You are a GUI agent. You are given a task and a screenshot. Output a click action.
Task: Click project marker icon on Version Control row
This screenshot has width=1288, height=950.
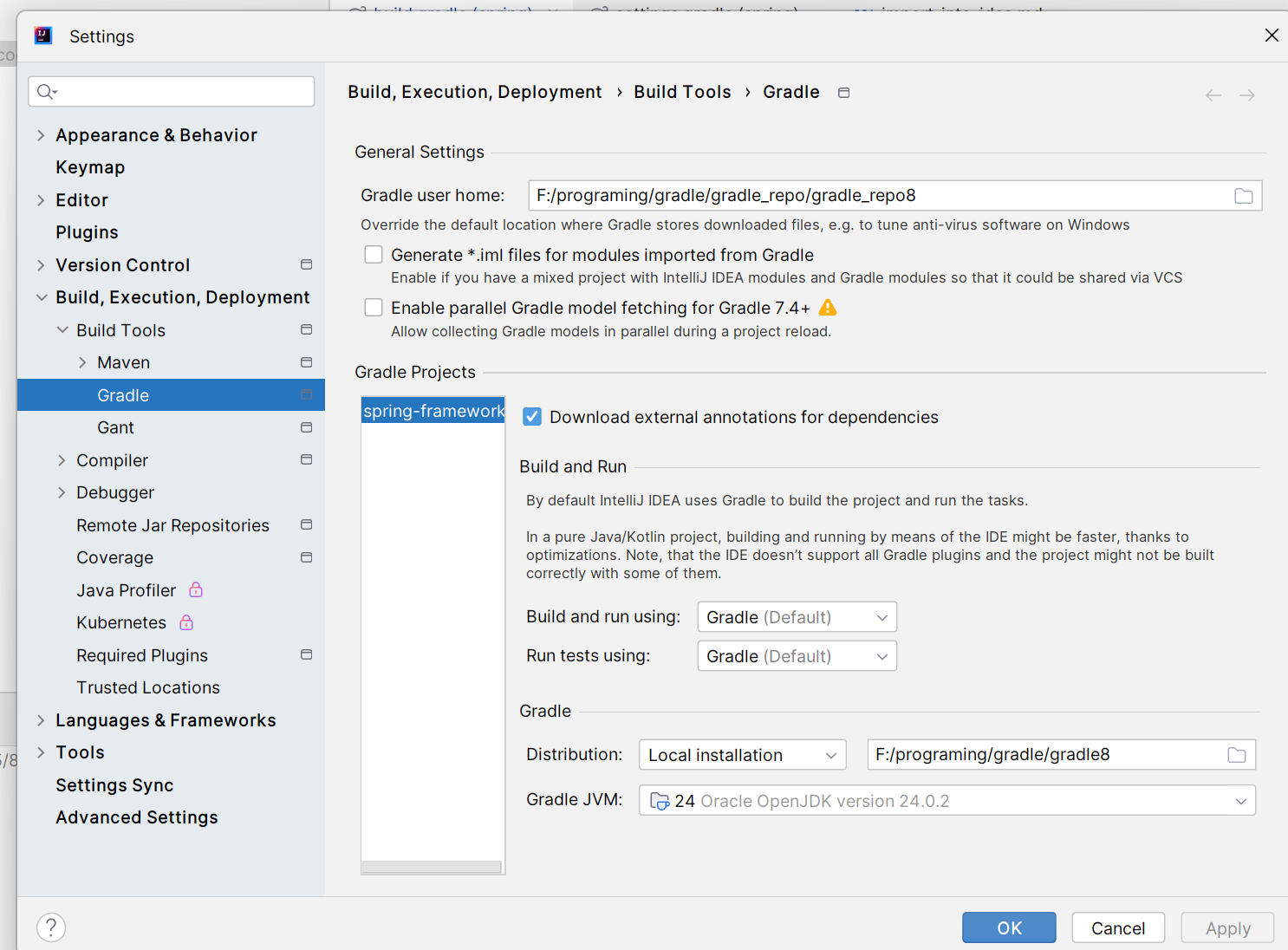click(x=306, y=264)
